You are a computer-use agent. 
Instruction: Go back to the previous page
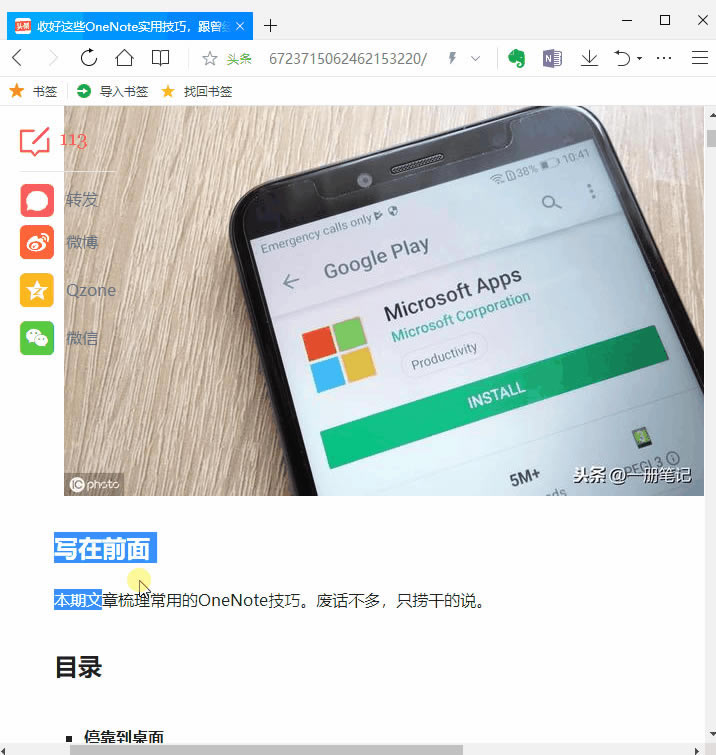(x=17, y=58)
